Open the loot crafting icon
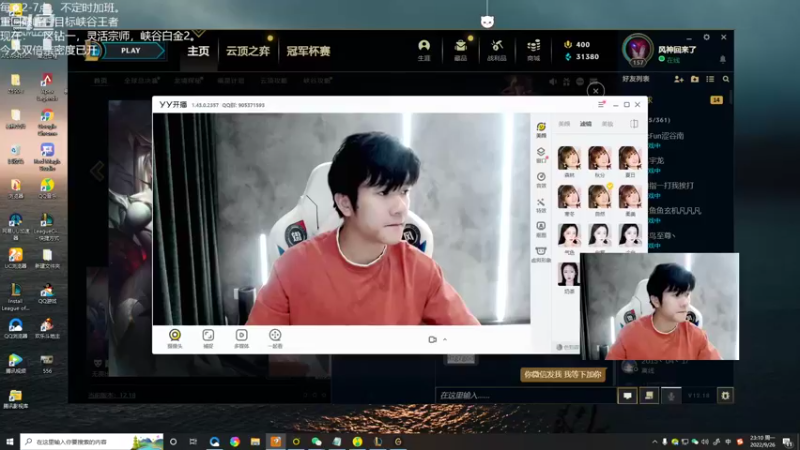The height and width of the screenshot is (450, 800). pyautogui.click(x=496, y=50)
